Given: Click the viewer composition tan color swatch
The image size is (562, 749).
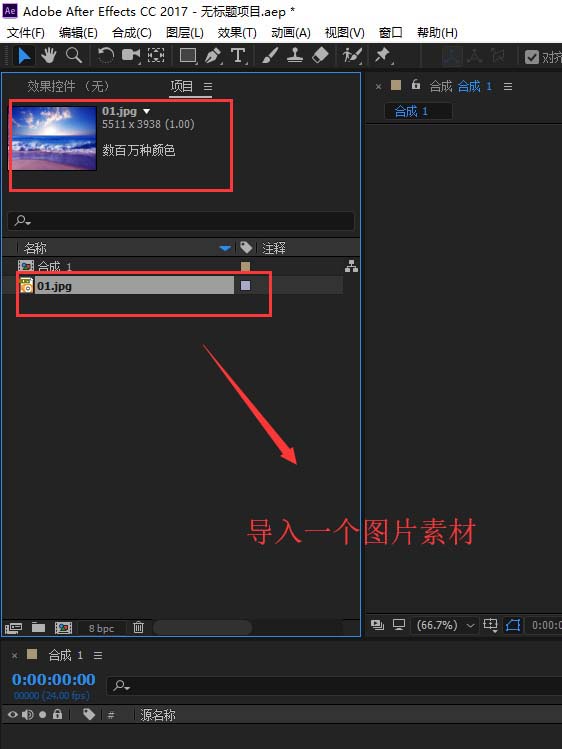Looking at the screenshot, I should point(396,85).
